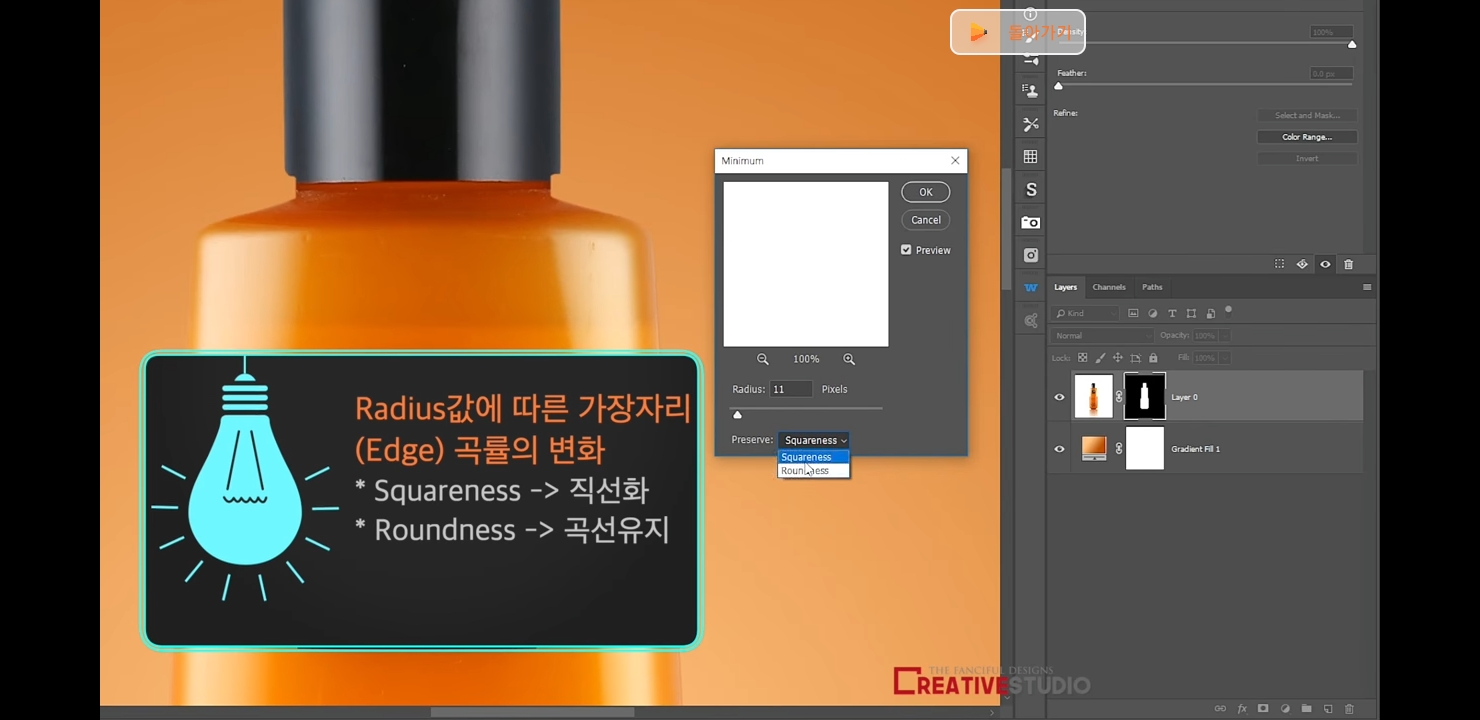Open the blend mode Normal dropdown
The image size is (1480, 720).
1101,336
